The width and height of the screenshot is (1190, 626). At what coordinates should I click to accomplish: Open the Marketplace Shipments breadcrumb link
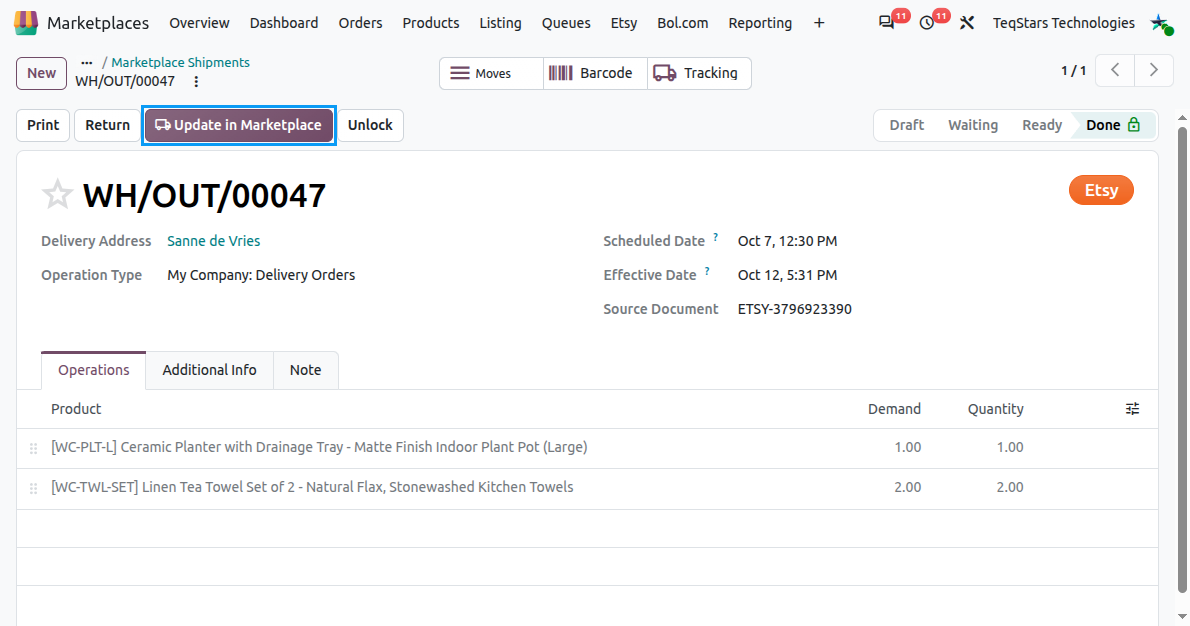coord(181,62)
